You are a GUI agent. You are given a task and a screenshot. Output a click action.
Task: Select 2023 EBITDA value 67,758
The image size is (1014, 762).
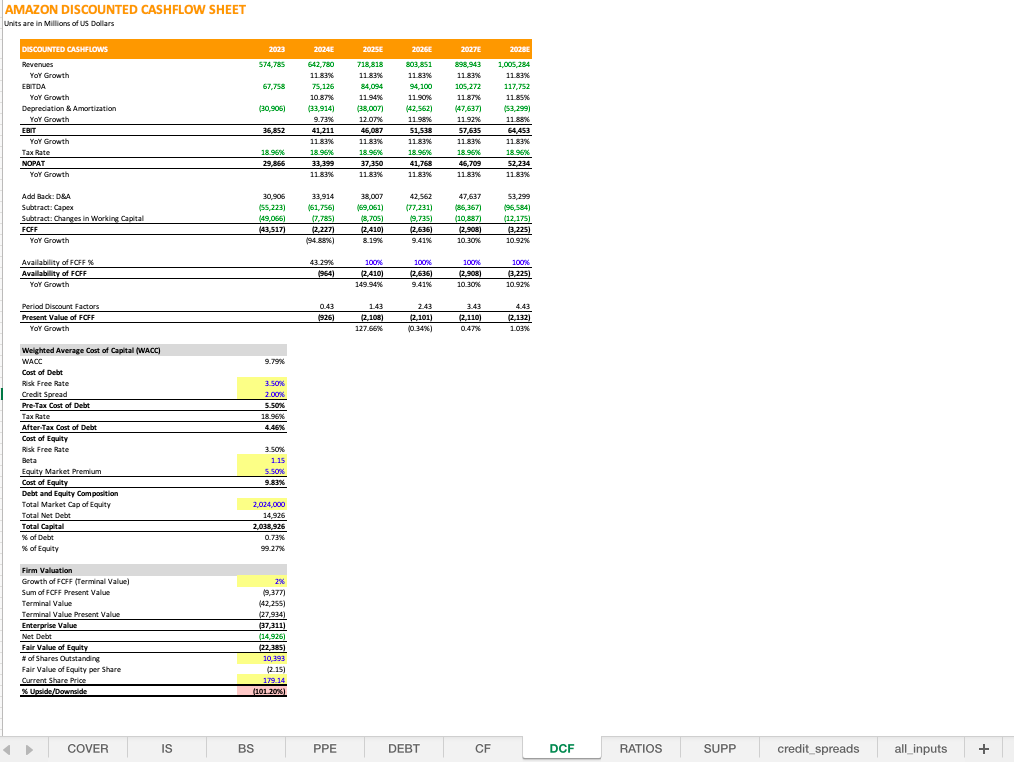(x=274, y=87)
